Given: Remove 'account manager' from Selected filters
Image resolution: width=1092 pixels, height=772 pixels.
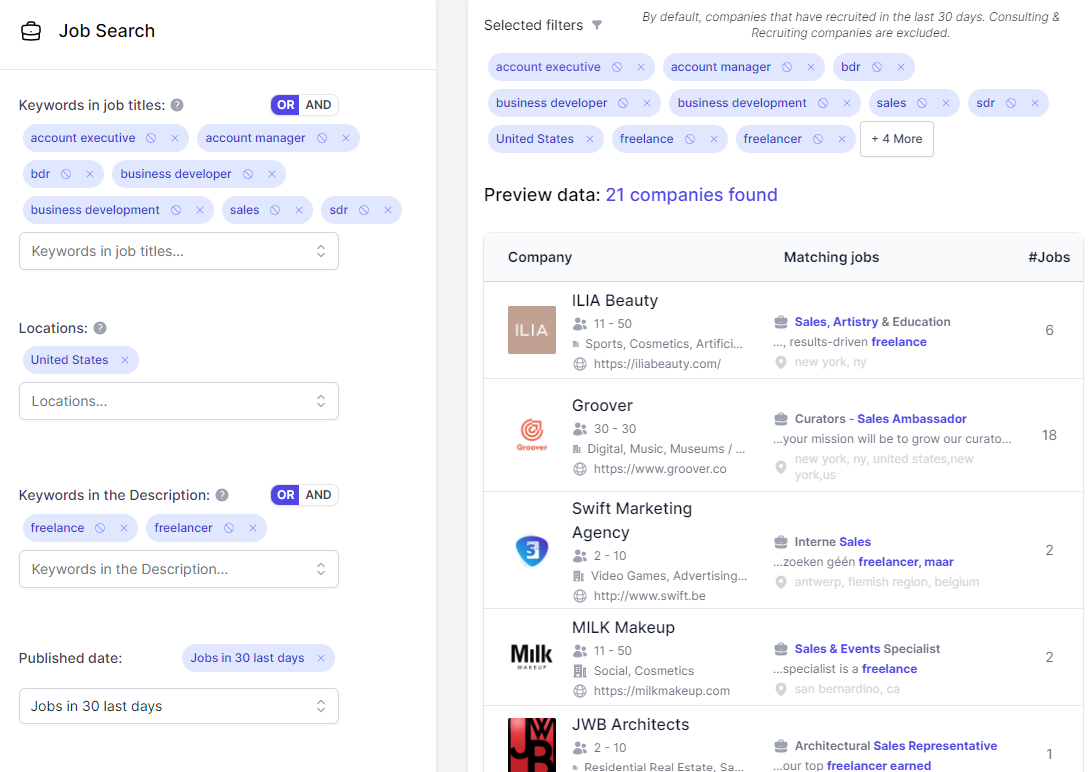Looking at the screenshot, I should pos(811,67).
